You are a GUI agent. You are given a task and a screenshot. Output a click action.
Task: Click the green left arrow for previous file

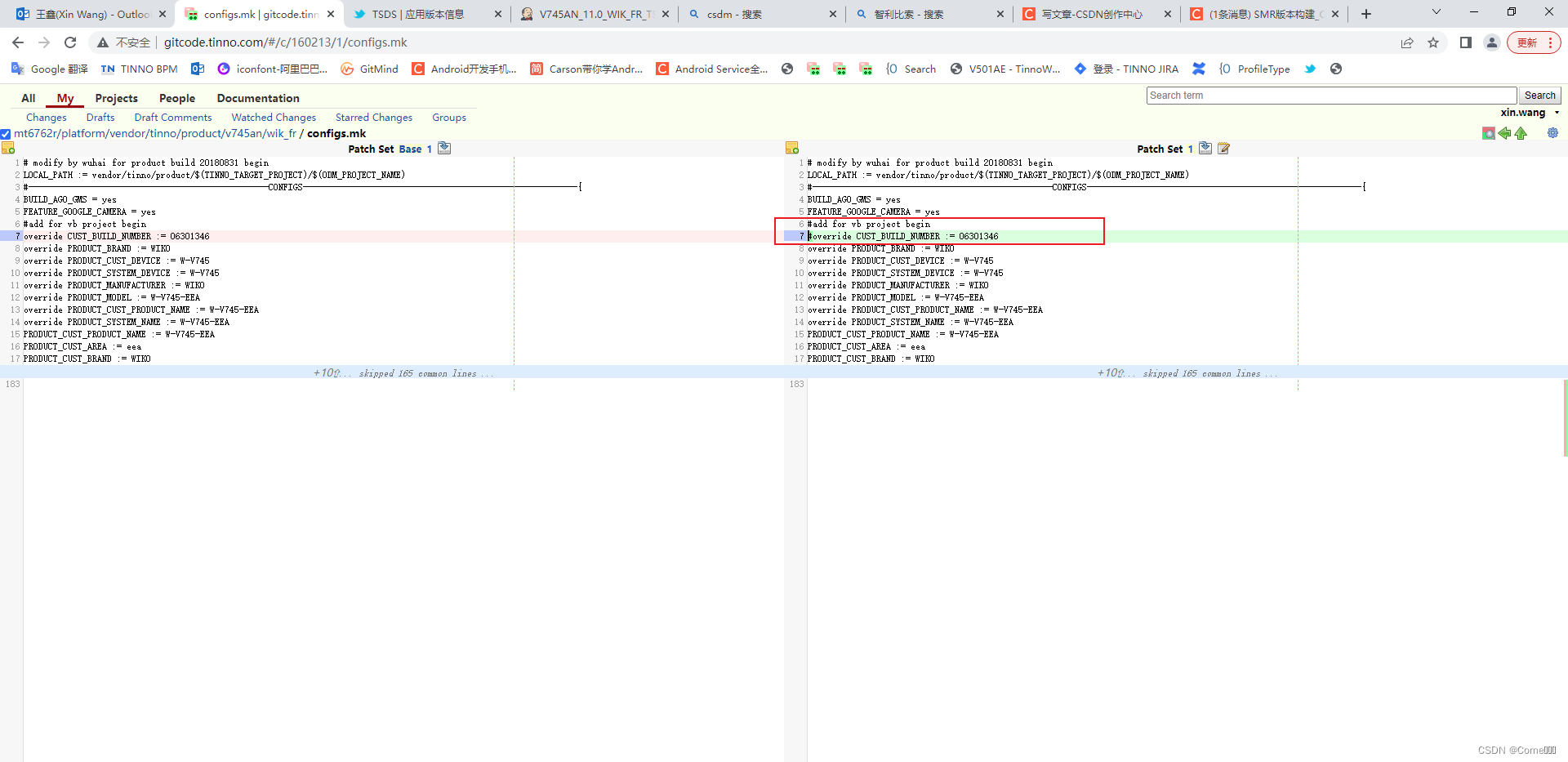[1504, 133]
